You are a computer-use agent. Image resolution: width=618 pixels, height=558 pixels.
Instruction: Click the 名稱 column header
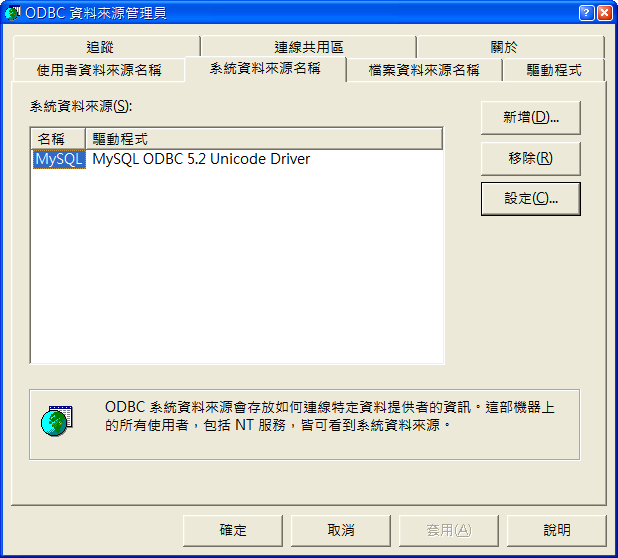(58, 139)
